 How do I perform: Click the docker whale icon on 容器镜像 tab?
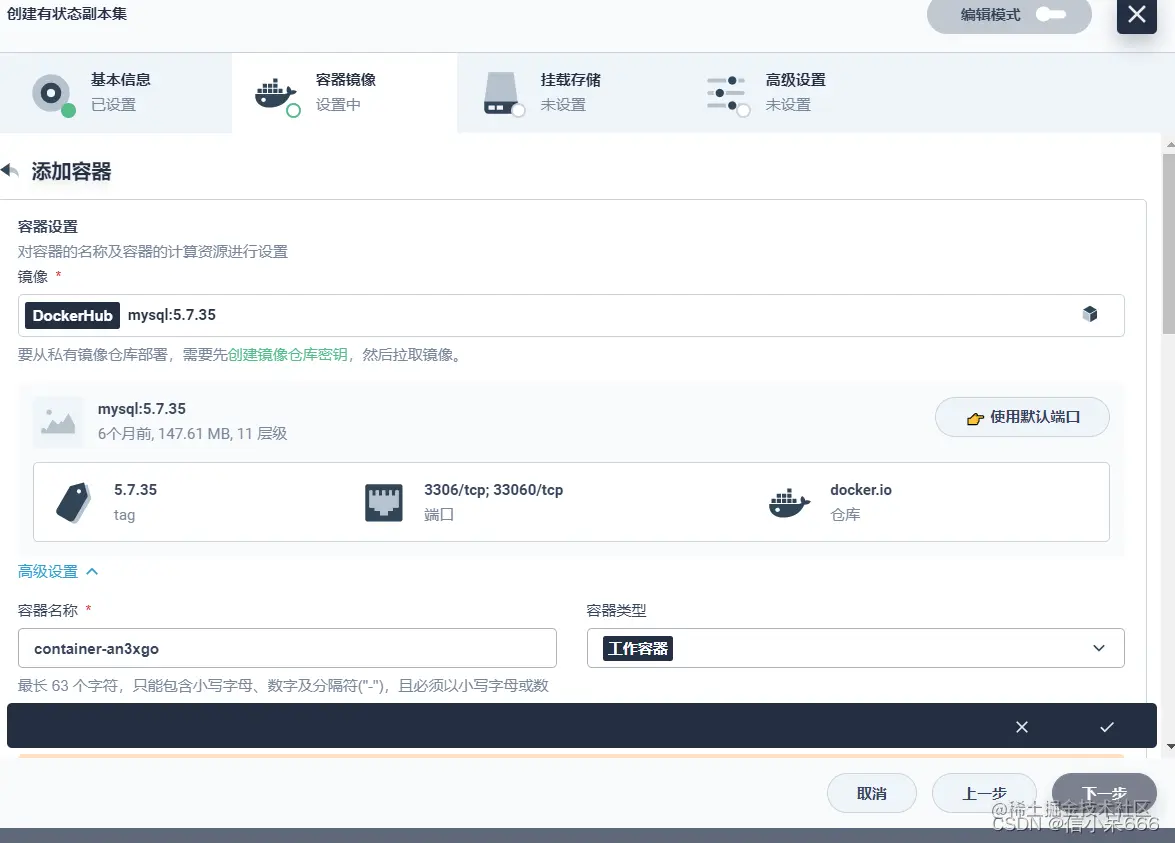275,95
